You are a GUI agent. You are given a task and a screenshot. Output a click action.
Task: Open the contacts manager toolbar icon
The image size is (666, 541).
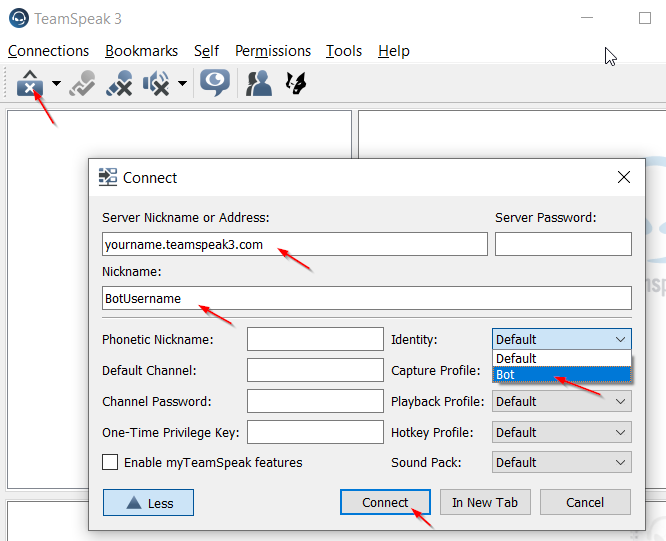[259, 83]
